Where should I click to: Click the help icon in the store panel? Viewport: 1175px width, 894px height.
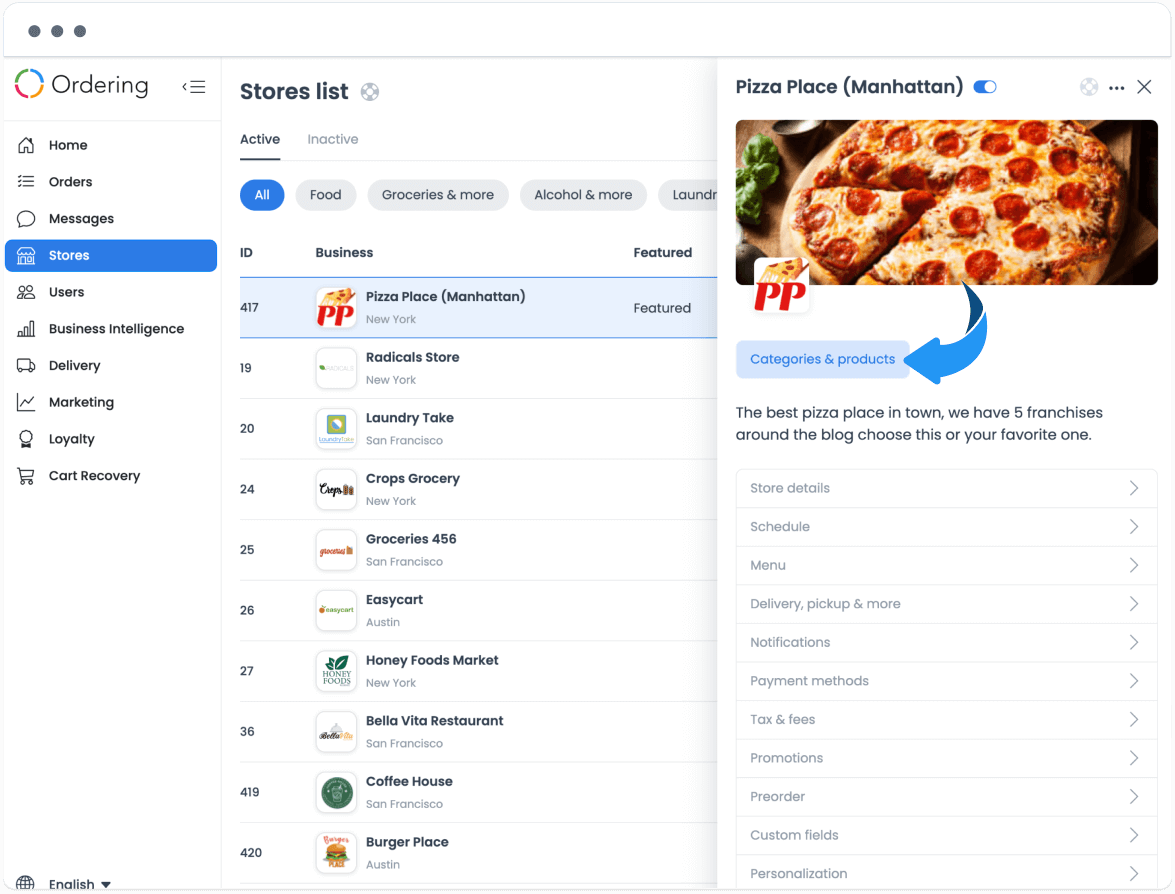1089,87
